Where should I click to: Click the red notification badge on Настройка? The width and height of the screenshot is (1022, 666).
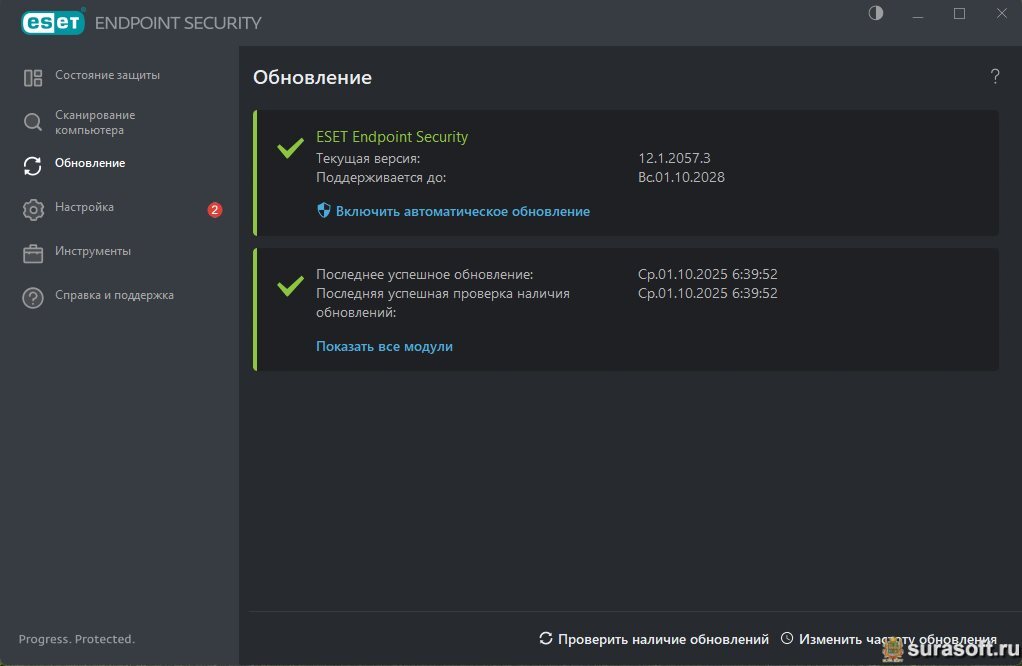tap(214, 210)
